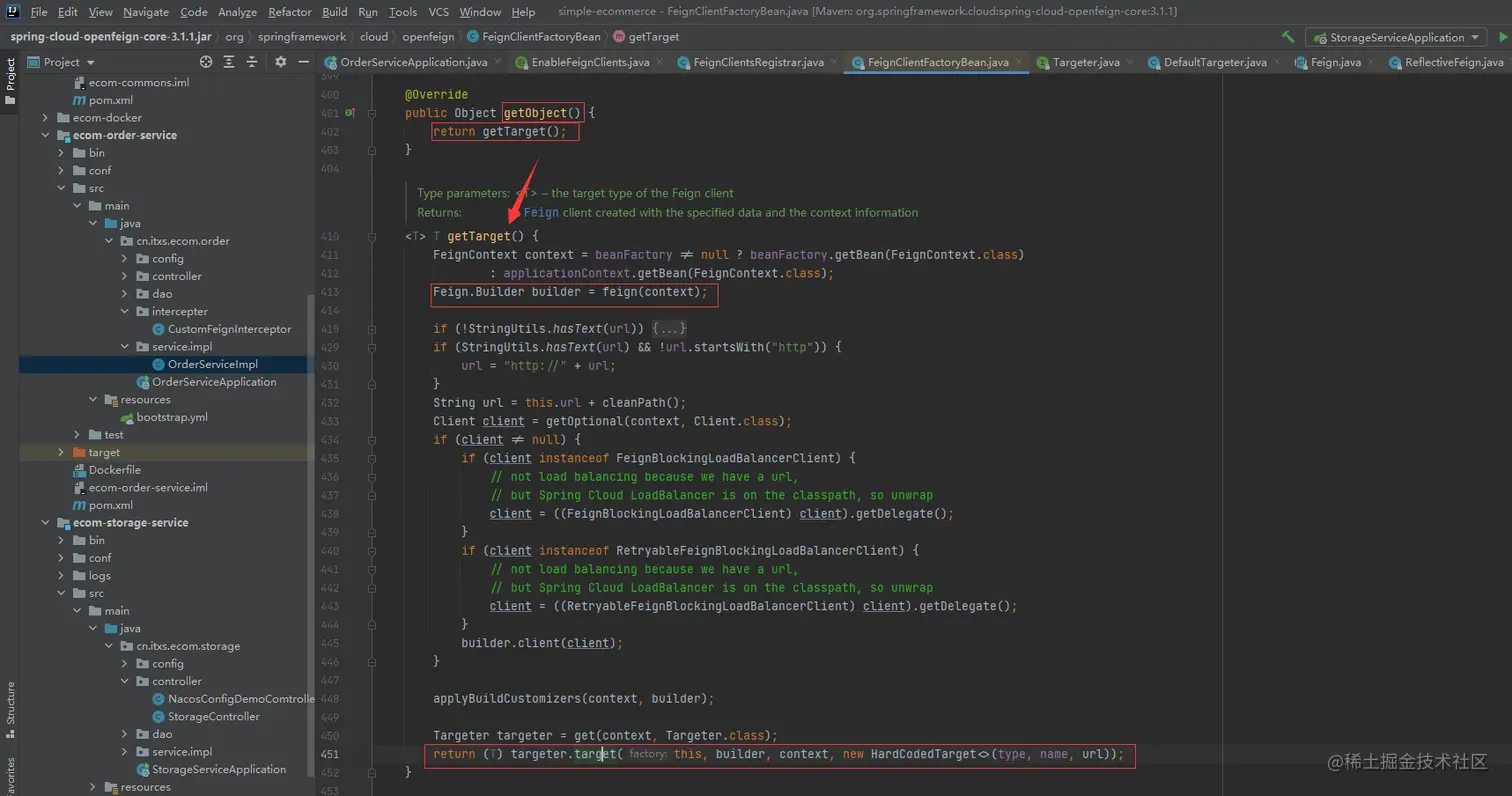Open Favorites tool window side tab
This screenshot has height=796, width=1512.
10,775
